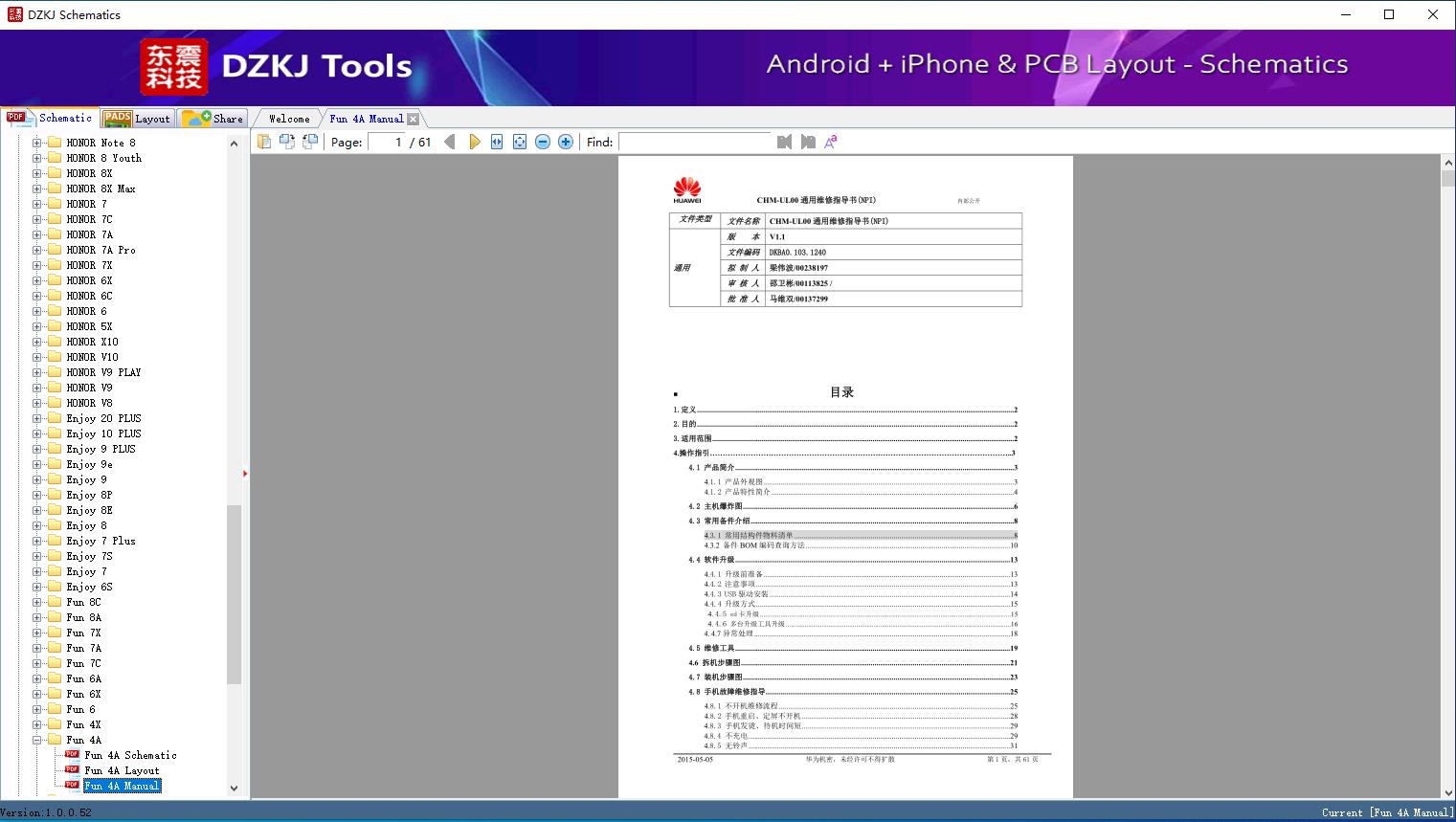The height and width of the screenshot is (822, 1456).
Task: Click the PDF icon of Fun 4A Manual
Action: [x=72, y=785]
